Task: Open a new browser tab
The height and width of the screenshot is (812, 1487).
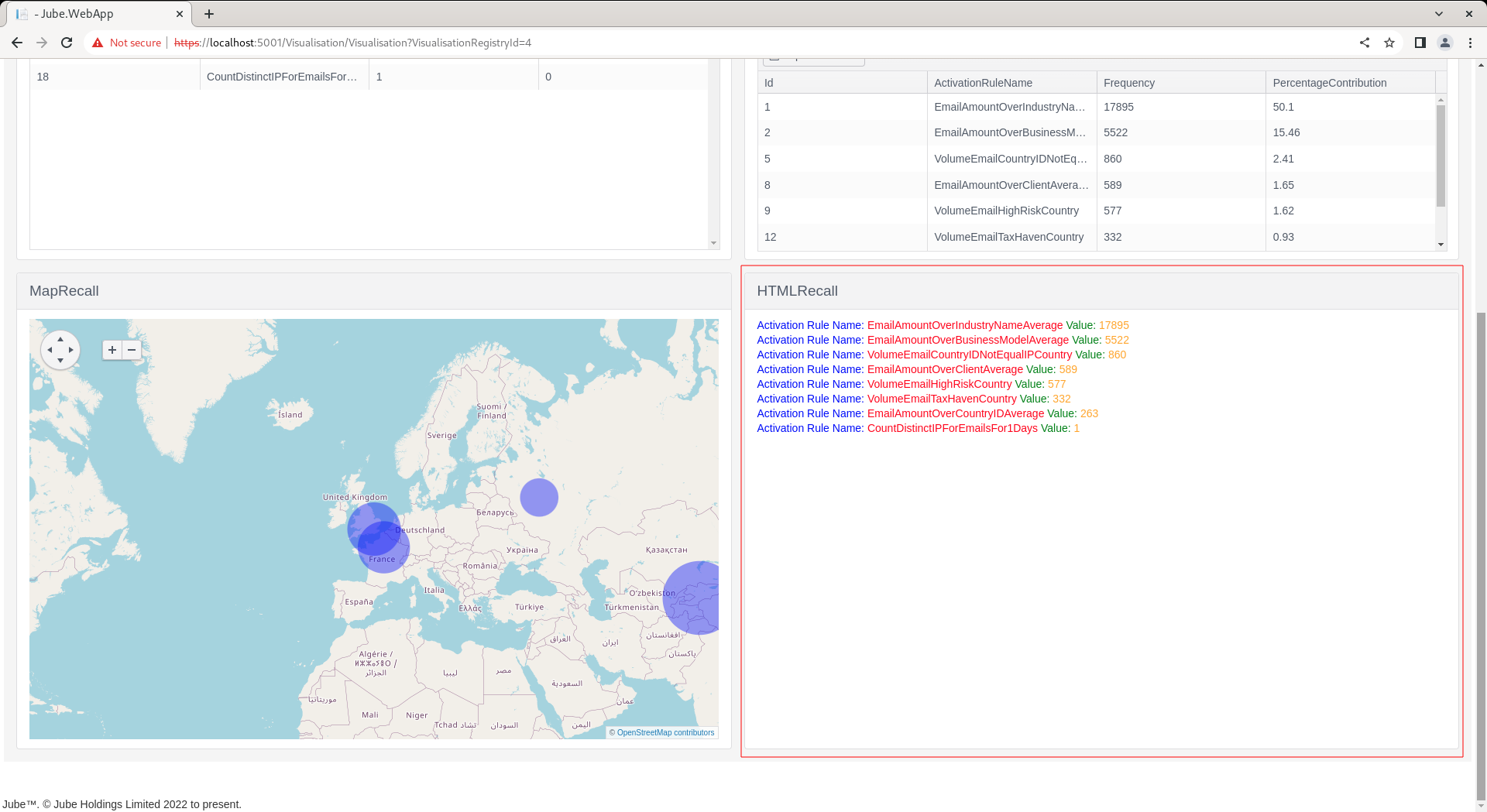Action: tap(209, 14)
